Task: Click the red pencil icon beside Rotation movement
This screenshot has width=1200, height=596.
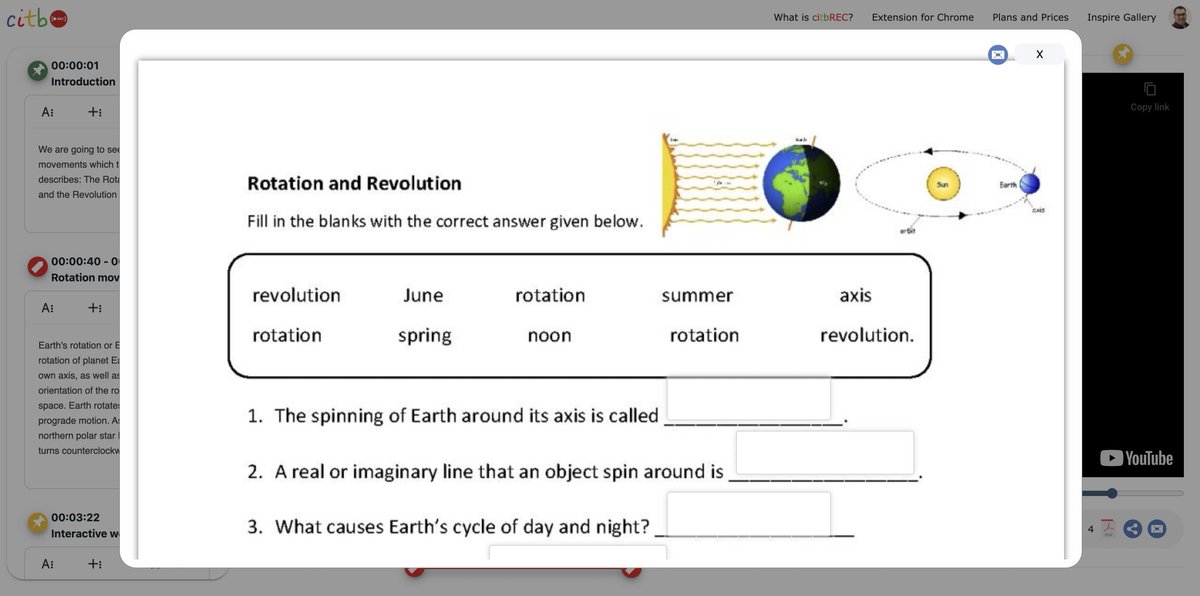Action: (x=37, y=266)
